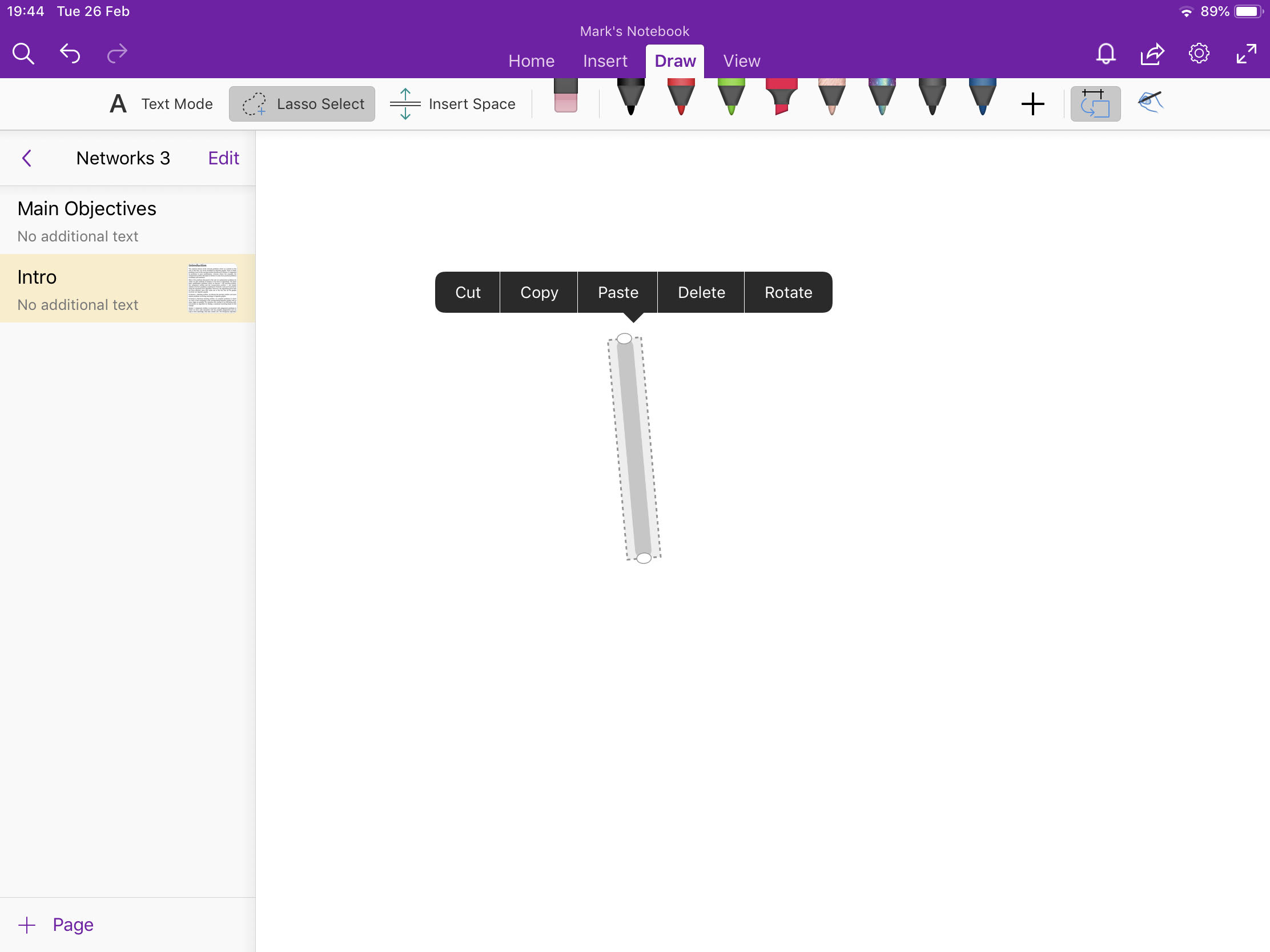Toggle the ink to shape converter

[x=1095, y=104]
